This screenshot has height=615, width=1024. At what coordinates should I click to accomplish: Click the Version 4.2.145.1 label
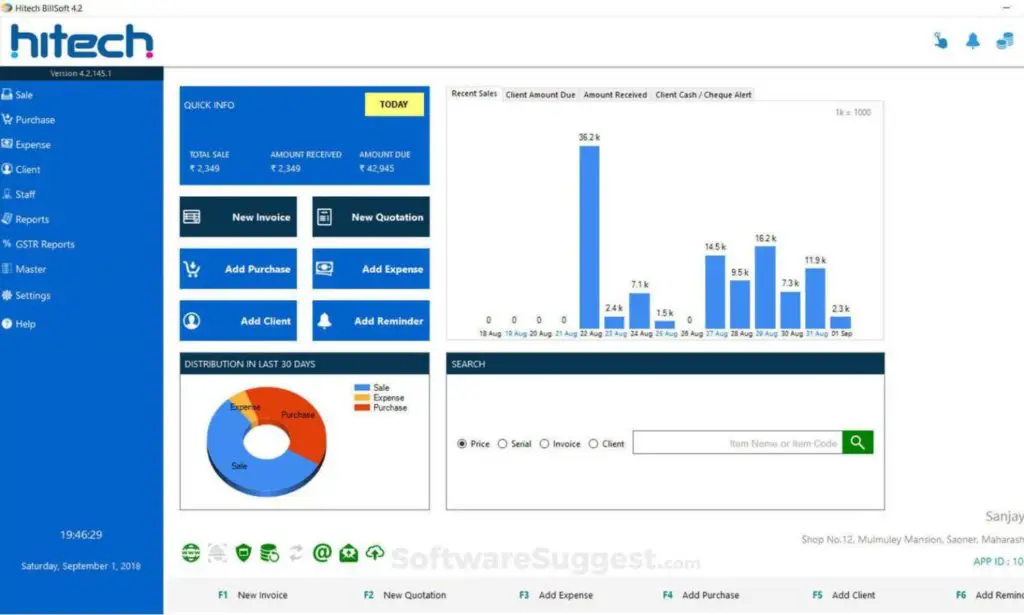(81, 73)
